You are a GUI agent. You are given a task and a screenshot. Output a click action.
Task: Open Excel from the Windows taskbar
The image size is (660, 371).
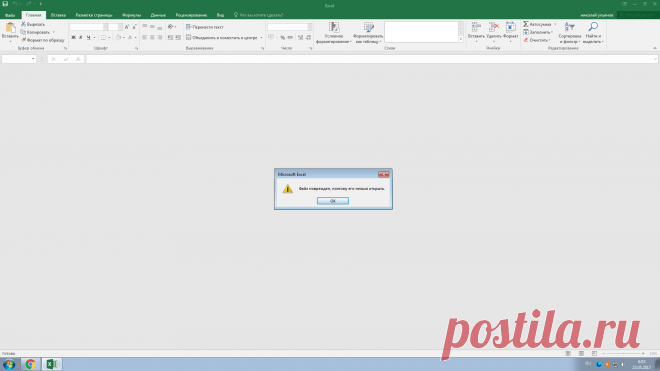[52, 364]
